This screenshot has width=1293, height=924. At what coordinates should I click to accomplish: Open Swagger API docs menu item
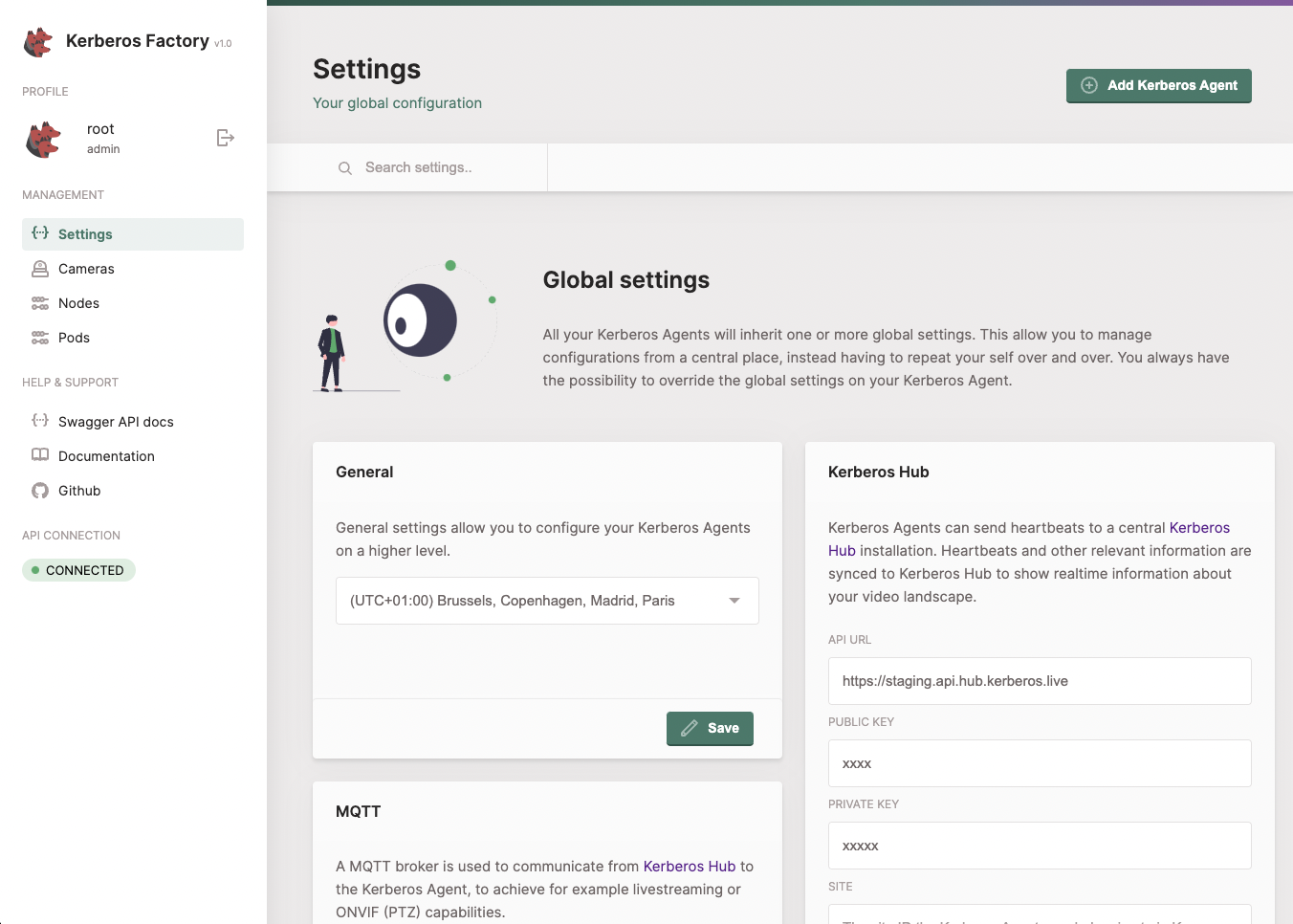[116, 422]
